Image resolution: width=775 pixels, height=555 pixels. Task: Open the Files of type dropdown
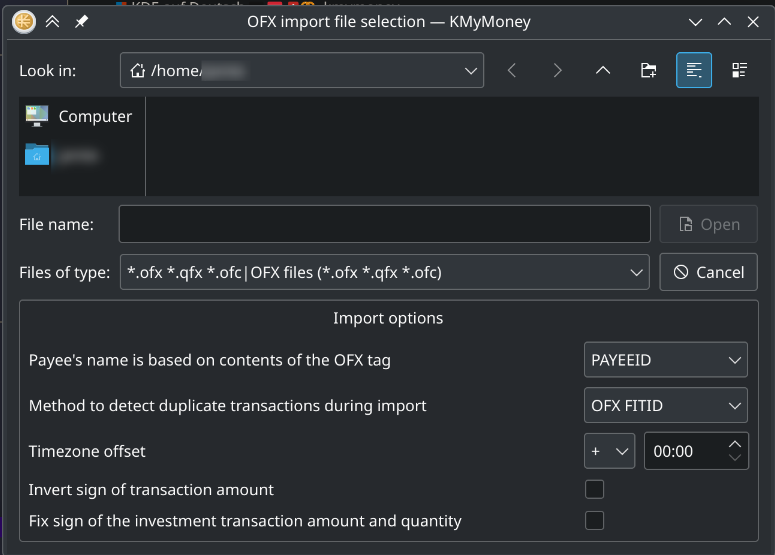pyautogui.click(x=385, y=272)
